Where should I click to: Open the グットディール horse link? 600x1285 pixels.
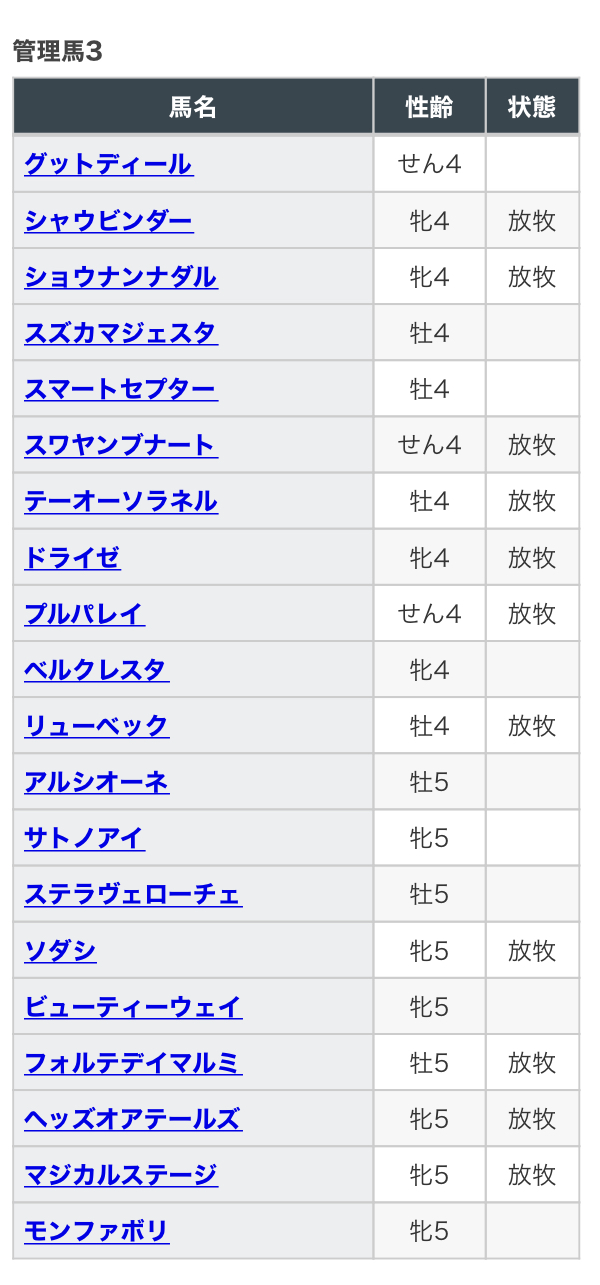108,164
